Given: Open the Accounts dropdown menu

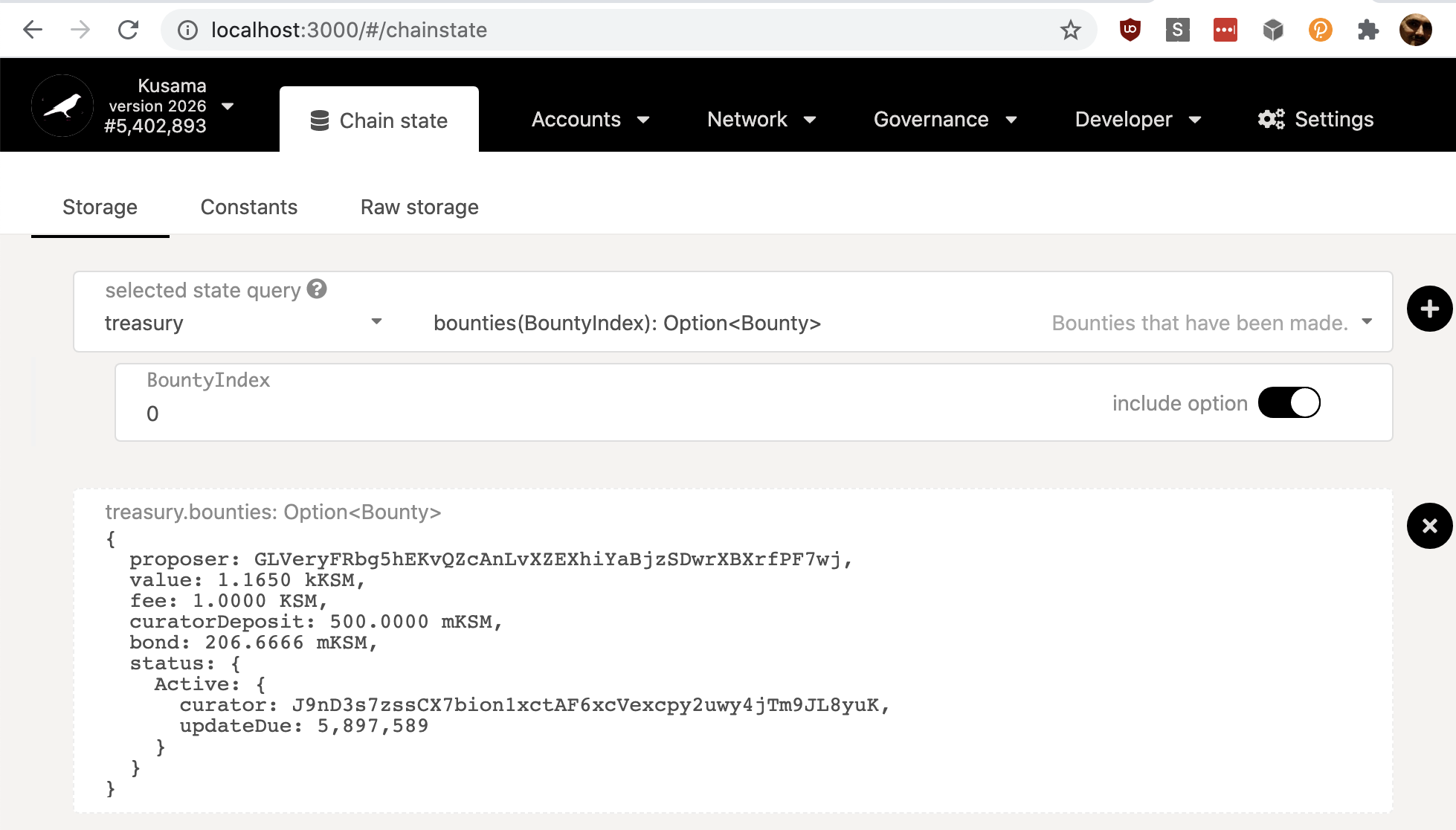Looking at the screenshot, I should pyautogui.click(x=591, y=119).
